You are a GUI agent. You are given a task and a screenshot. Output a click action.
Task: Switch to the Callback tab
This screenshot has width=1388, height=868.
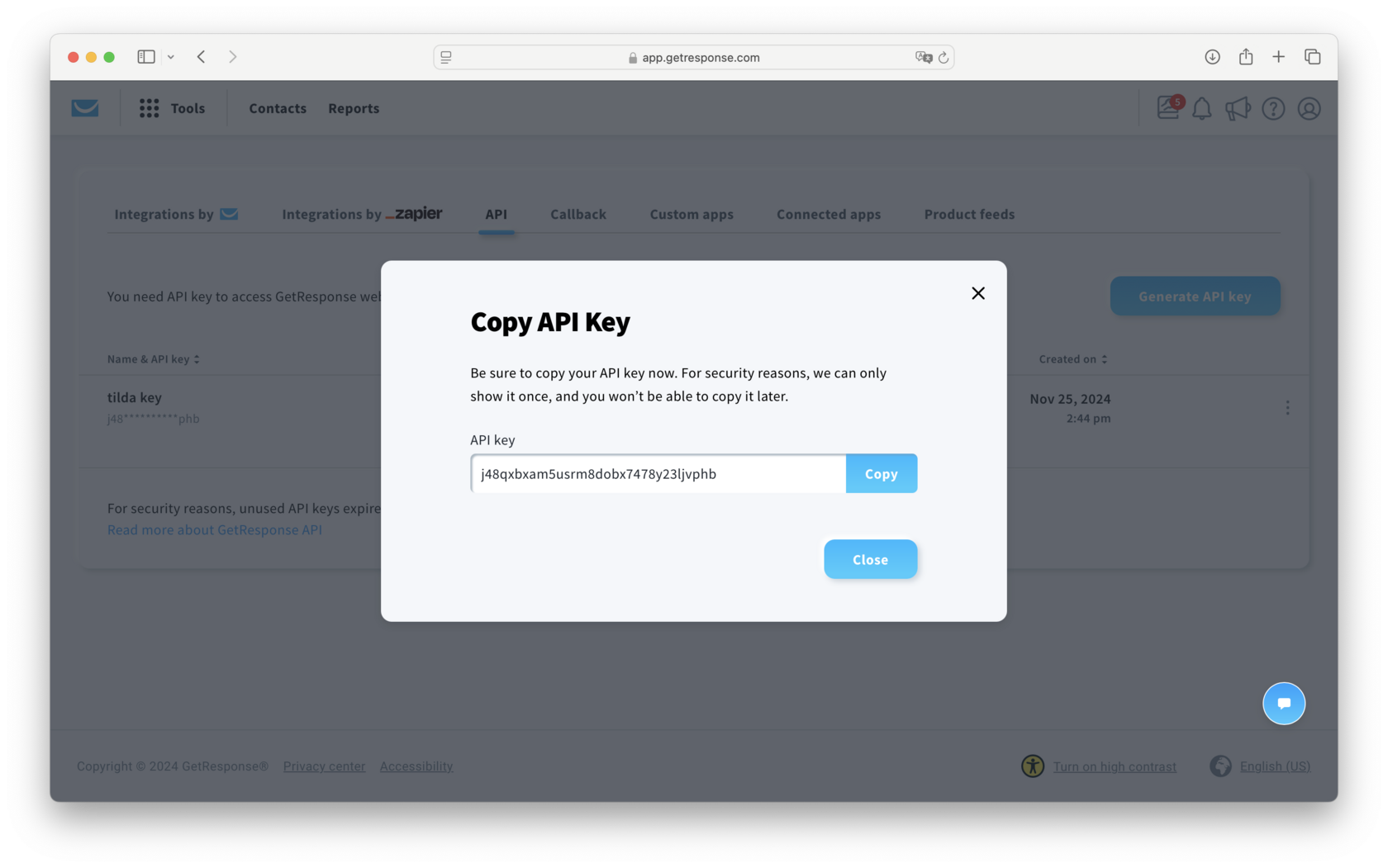point(578,214)
